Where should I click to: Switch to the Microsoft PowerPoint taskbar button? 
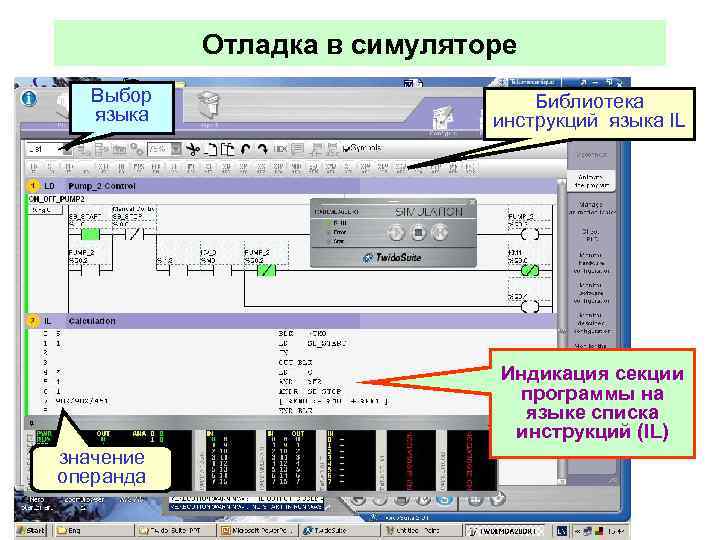(259, 531)
